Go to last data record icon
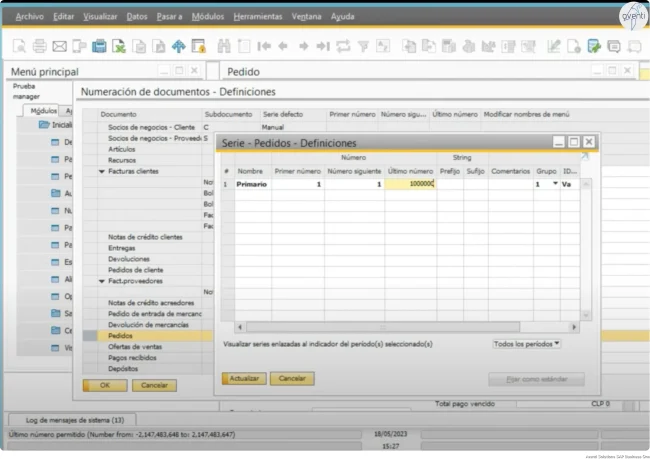 coord(323,46)
